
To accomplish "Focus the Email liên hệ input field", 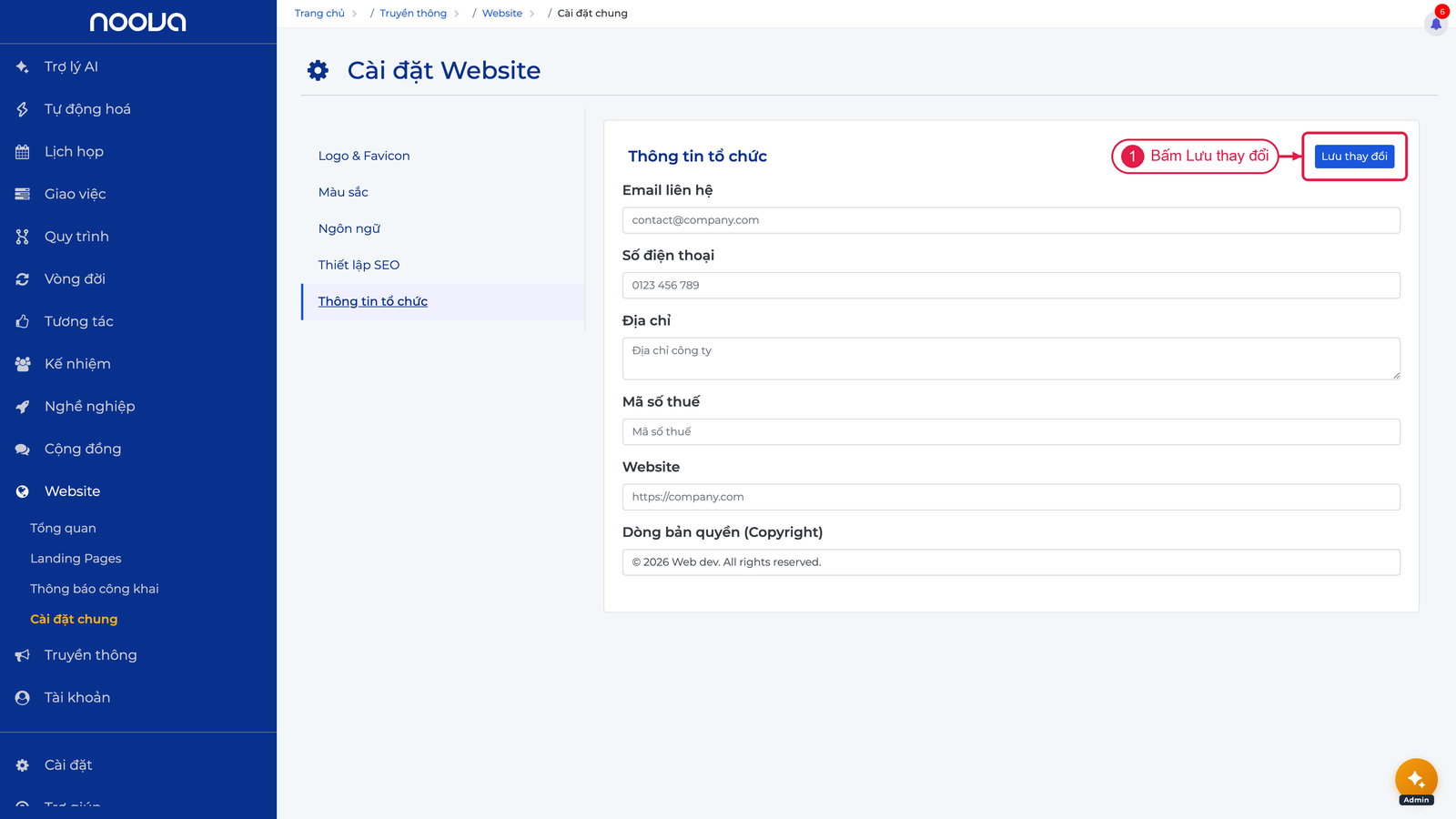I will click(x=1011, y=220).
